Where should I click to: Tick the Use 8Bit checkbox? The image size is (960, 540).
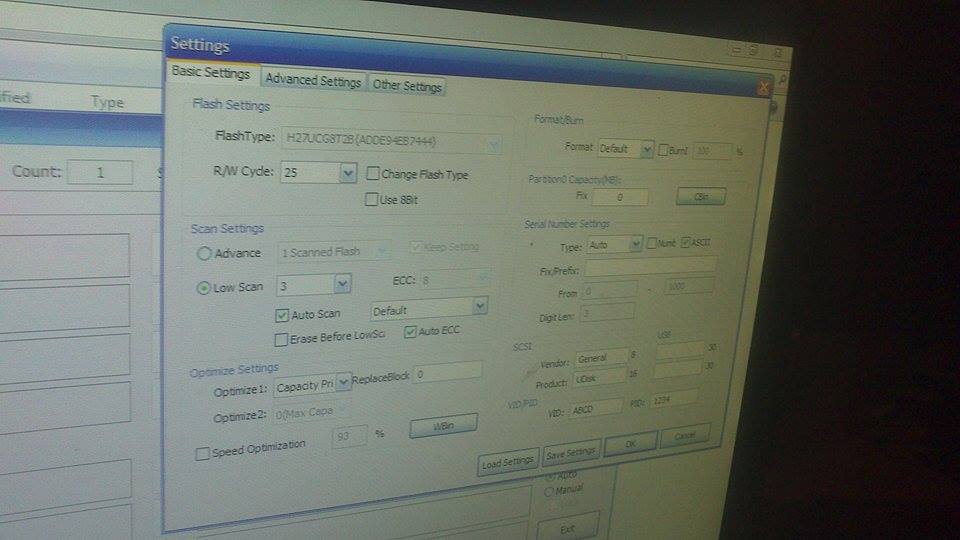[371, 200]
